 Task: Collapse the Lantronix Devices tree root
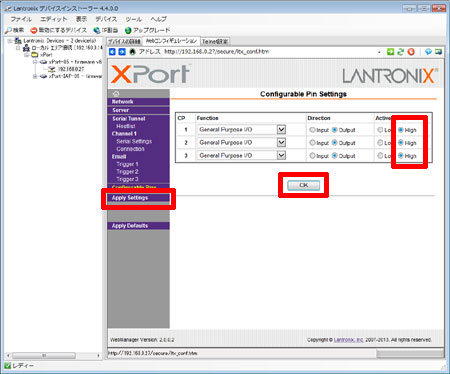(10, 41)
